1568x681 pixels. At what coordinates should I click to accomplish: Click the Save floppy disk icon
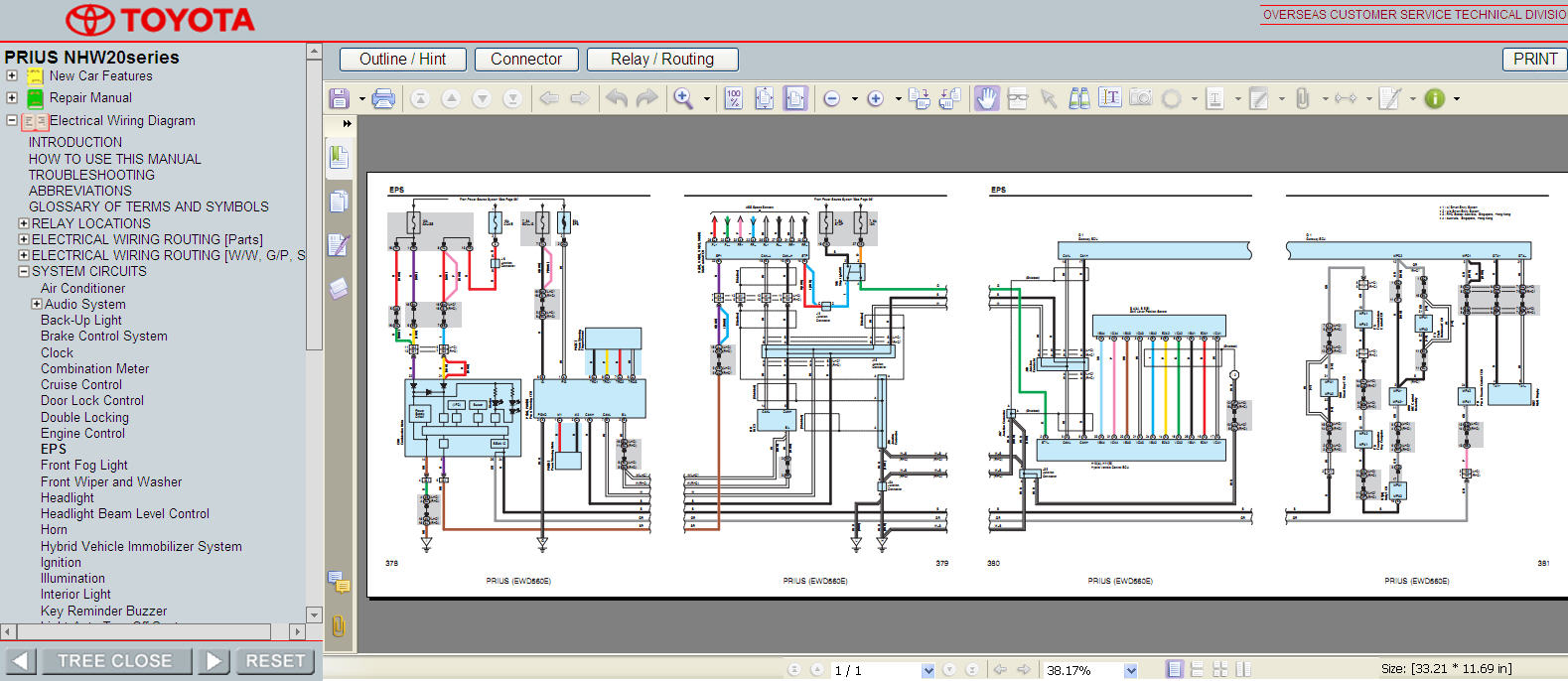coord(339,98)
